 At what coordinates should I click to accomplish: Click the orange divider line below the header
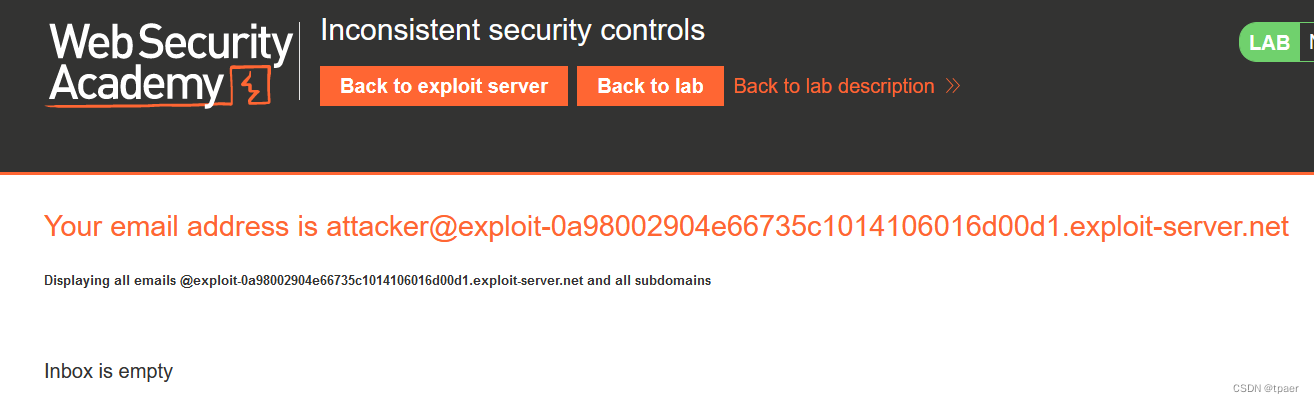[x=657, y=173]
